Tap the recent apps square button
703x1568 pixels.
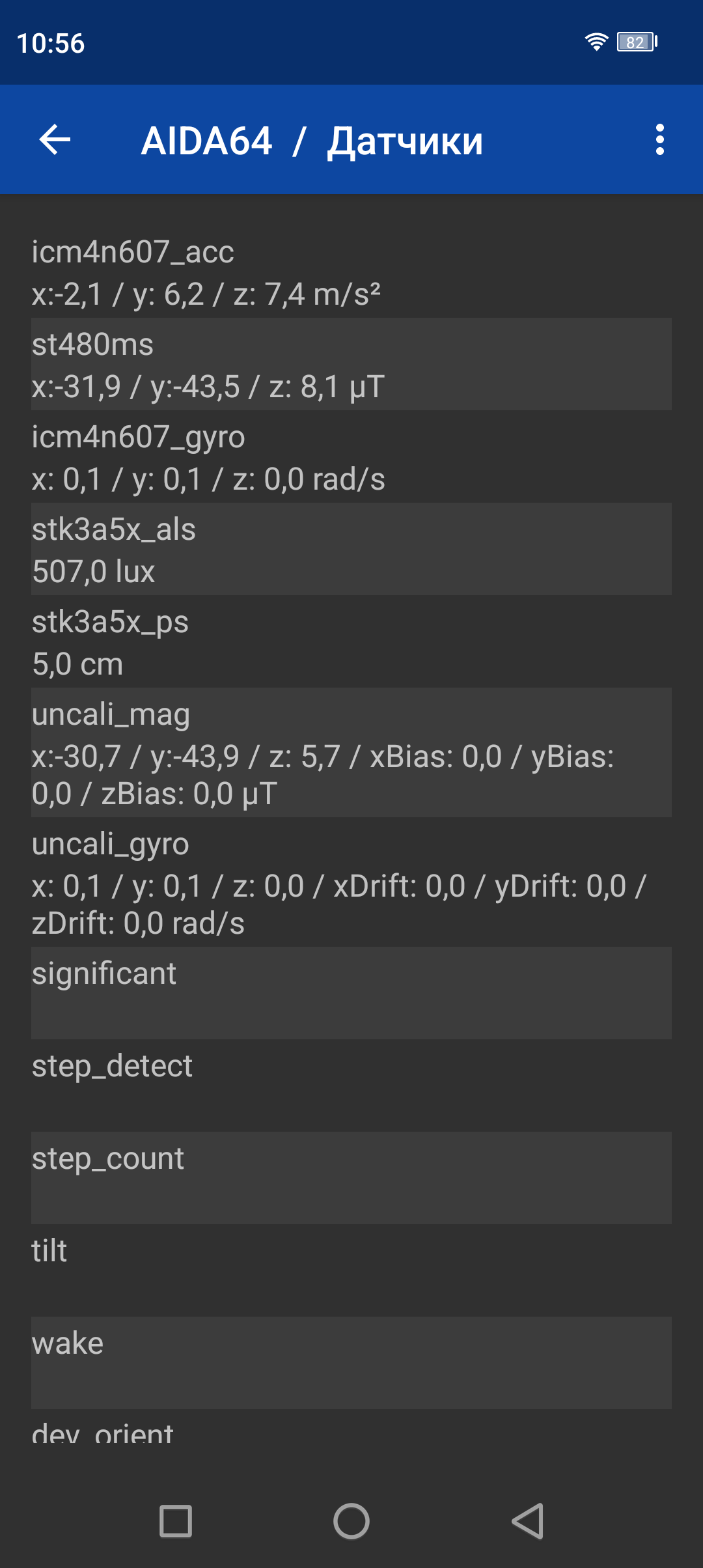click(x=176, y=1521)
